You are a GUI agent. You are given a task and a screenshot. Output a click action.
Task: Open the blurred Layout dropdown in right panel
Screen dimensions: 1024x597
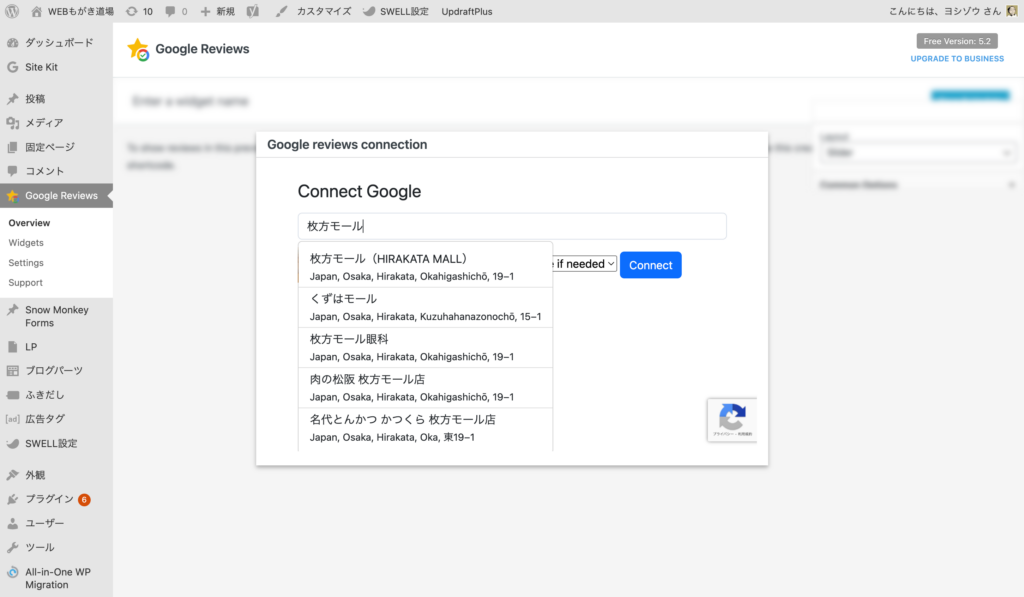pyautogui.click(x=918, y=153)
